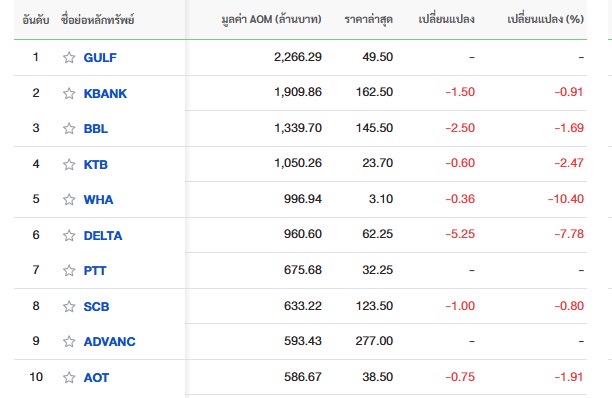Click the star icon beside WHA
612x398 pixels.
point(69,199)
